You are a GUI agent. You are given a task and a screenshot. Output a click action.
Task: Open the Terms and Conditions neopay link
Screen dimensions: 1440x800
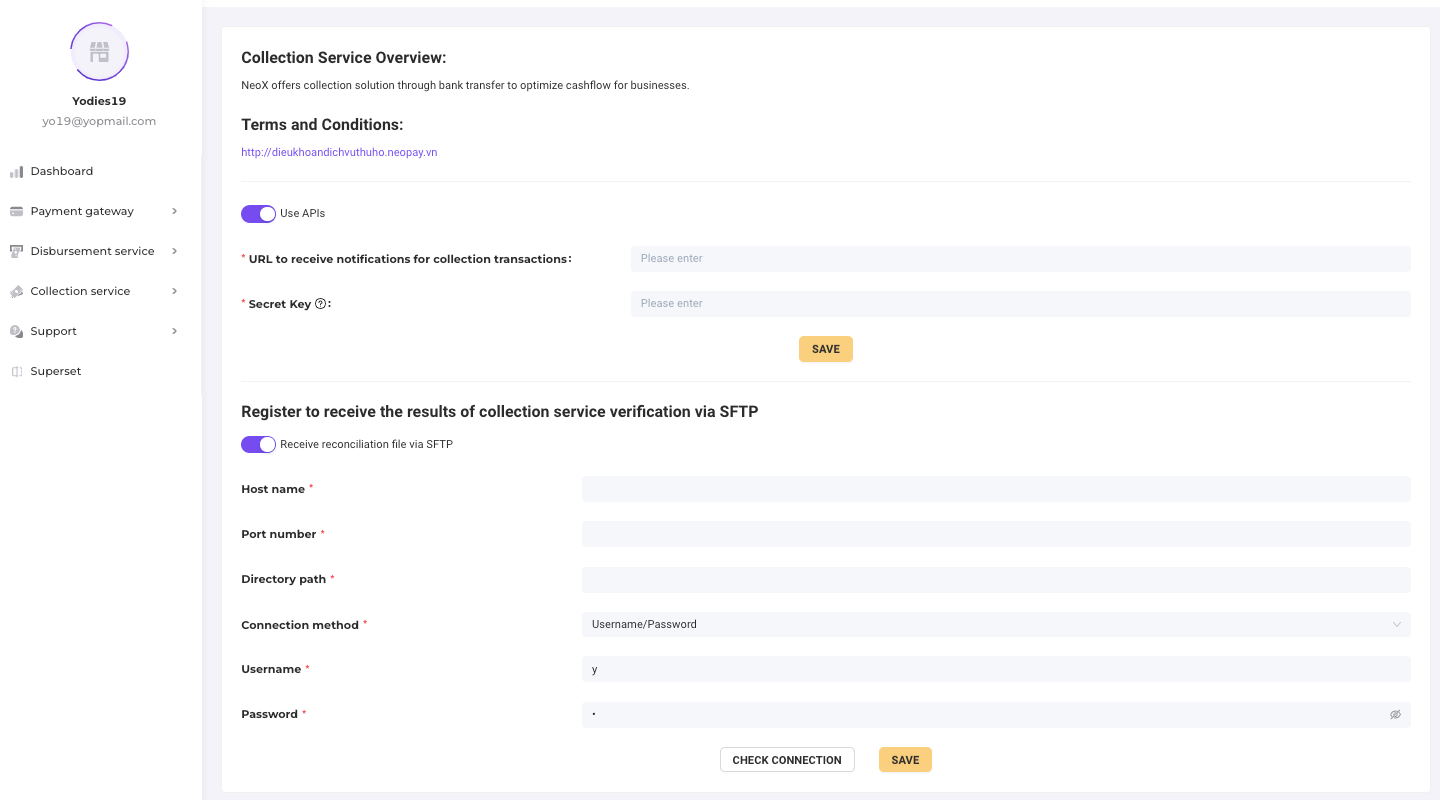(x=339, y=153)
